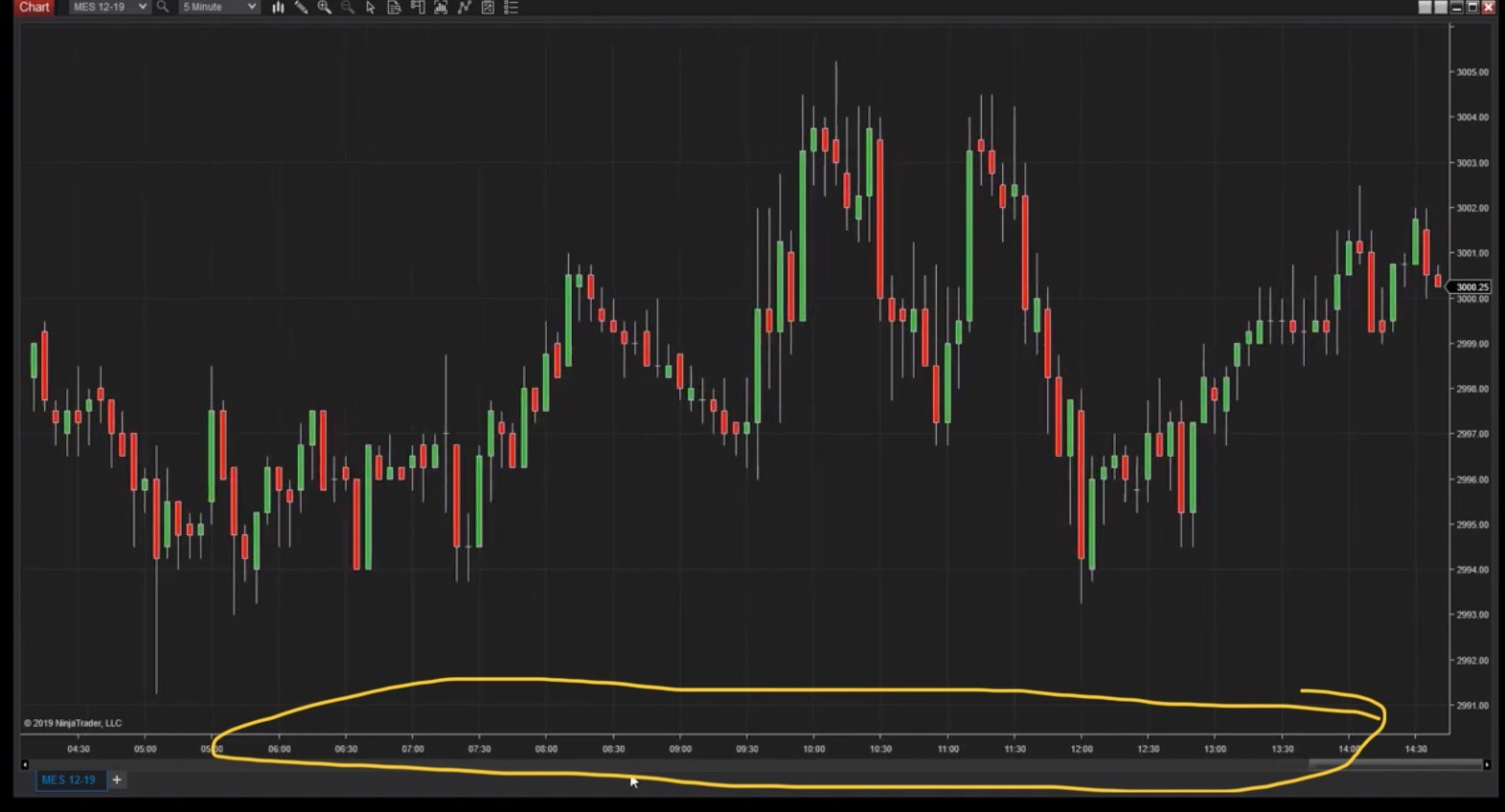Select the cursor pointer tool
Image resolution: width=1505 pixels, height=812 pixels.
pos(371,7)
